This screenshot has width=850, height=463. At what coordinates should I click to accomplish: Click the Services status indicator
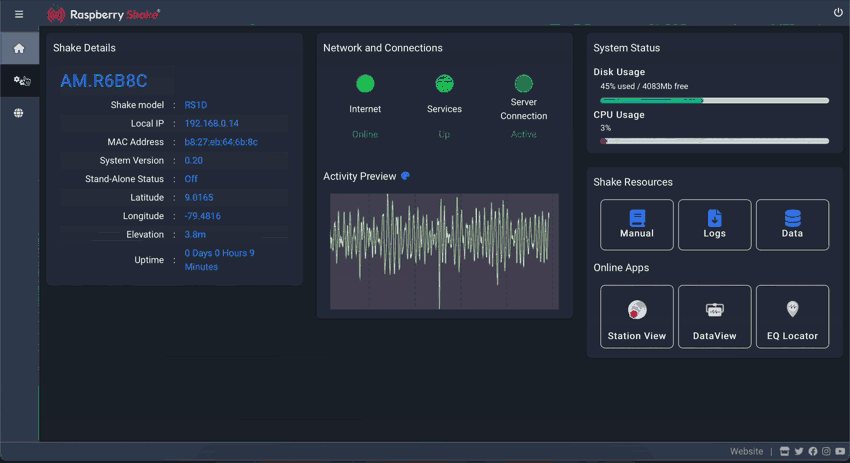point(444,83)
